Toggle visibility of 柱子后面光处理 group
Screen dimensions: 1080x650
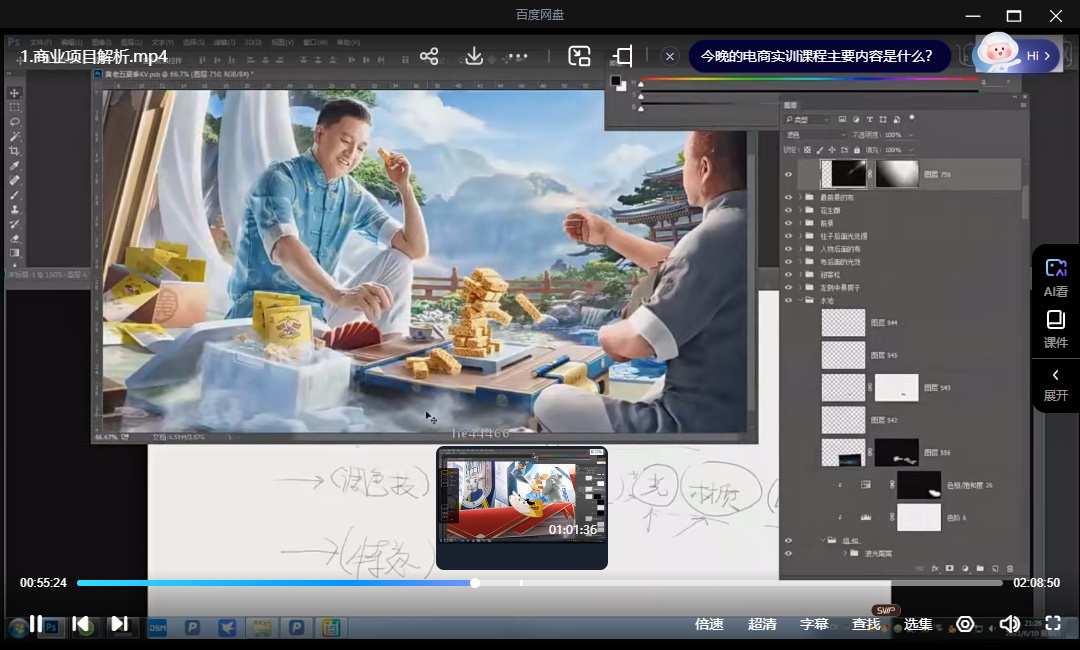(x=789, y=236)
